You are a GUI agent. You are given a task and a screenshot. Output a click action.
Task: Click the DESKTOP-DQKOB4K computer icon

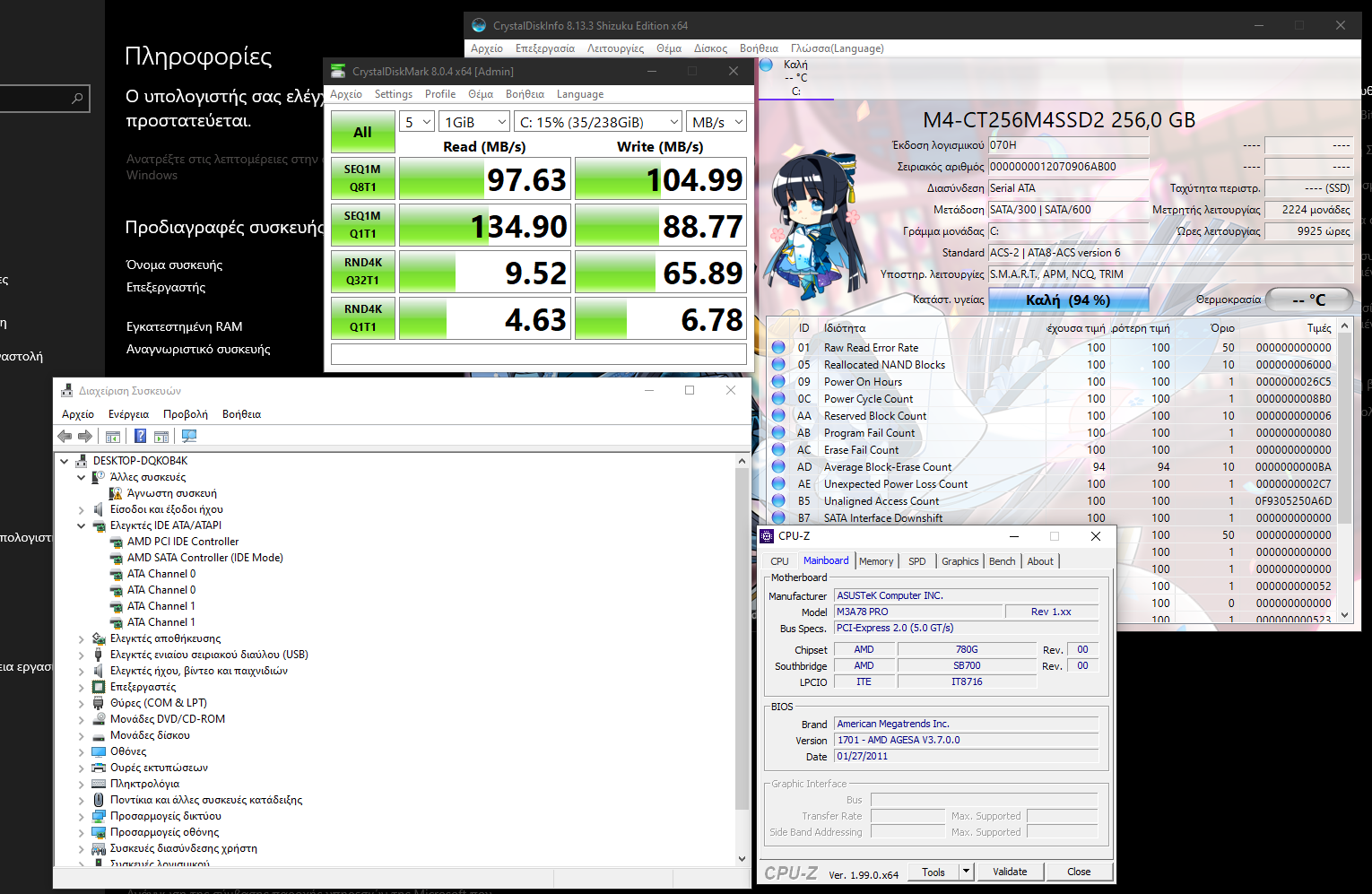[x=82, y=461]
